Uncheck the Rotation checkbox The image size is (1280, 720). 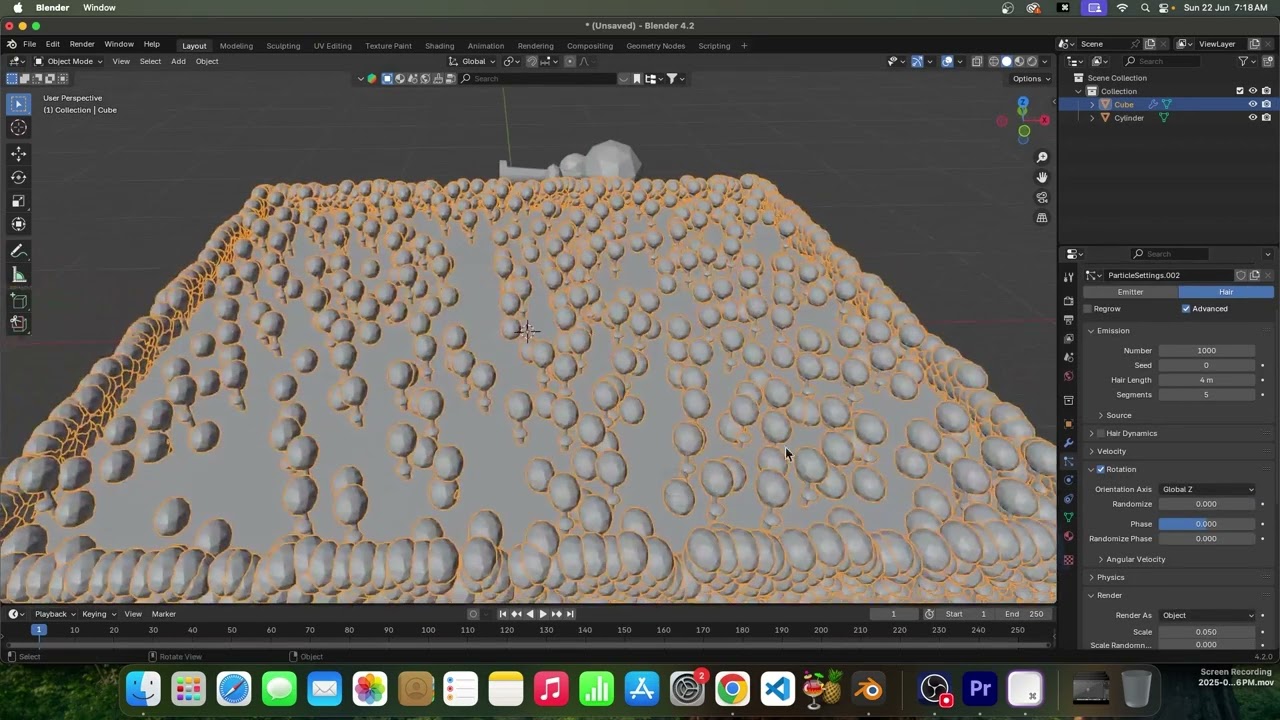1101,469
